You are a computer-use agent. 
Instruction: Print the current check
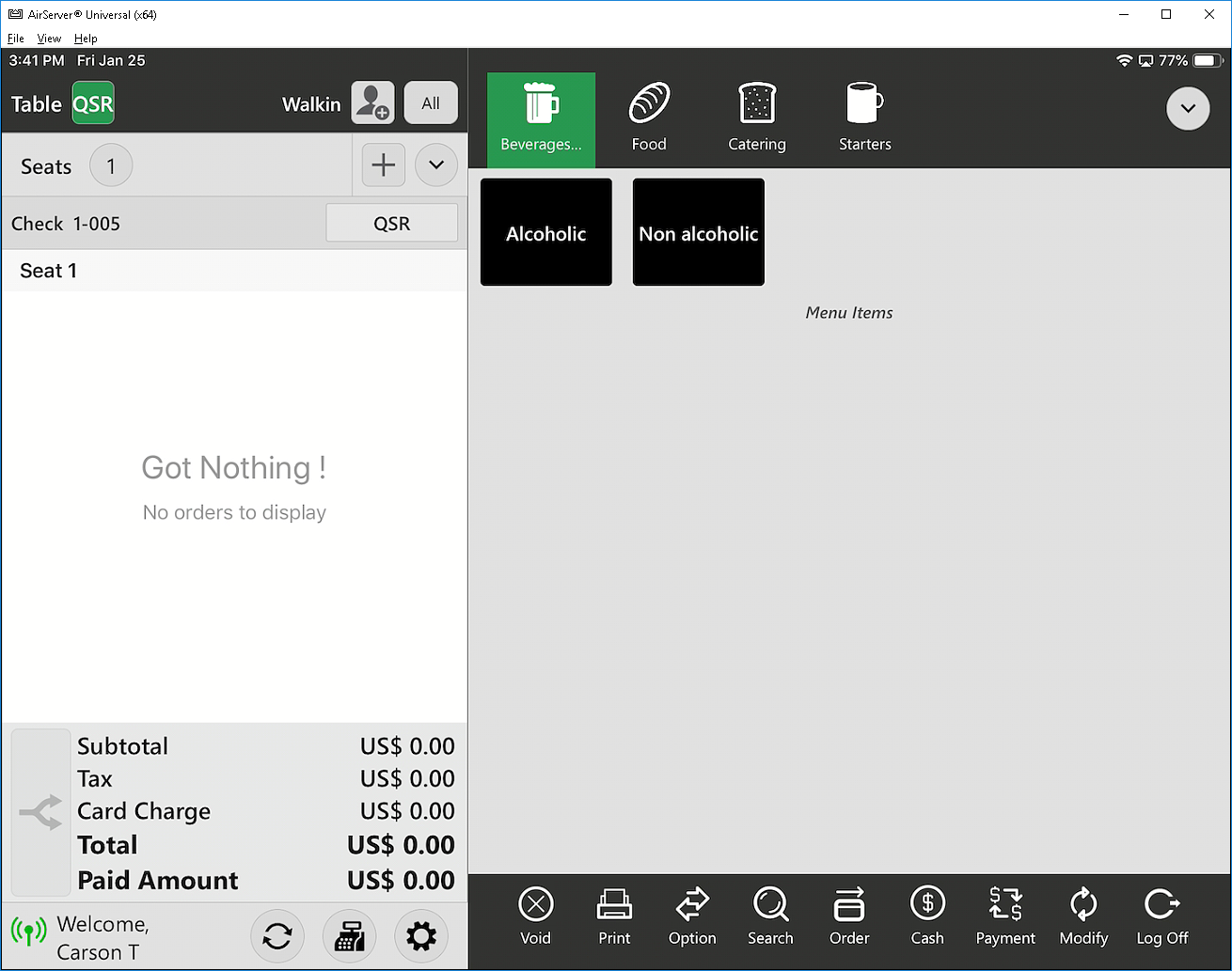pos(614,916)
